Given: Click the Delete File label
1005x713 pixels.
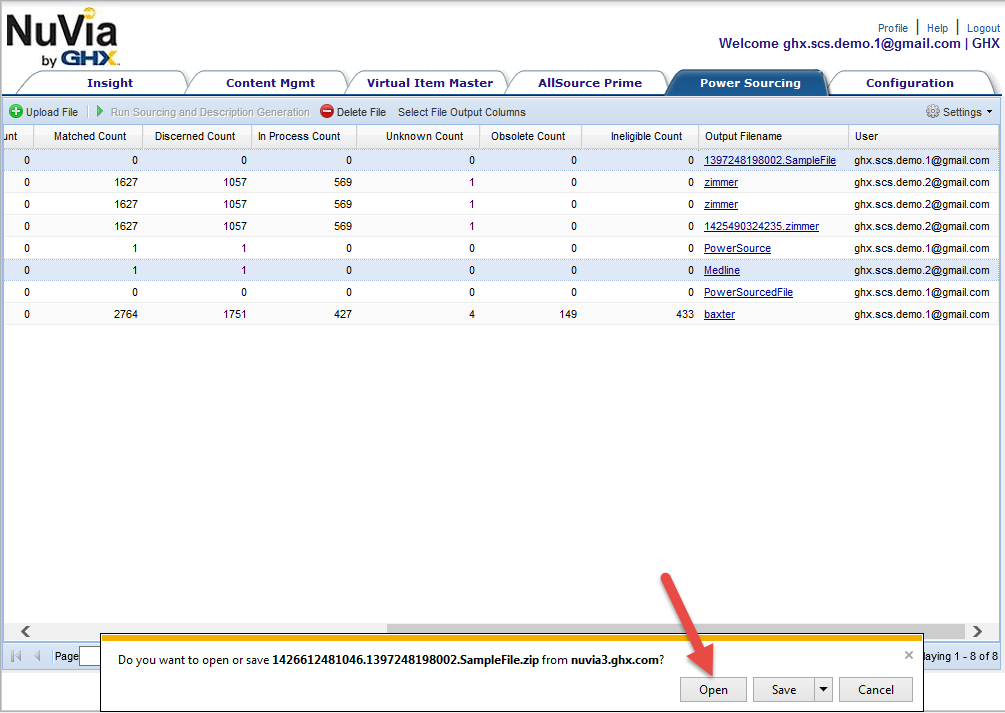Looking at the screenshot, I should [361, 112].
